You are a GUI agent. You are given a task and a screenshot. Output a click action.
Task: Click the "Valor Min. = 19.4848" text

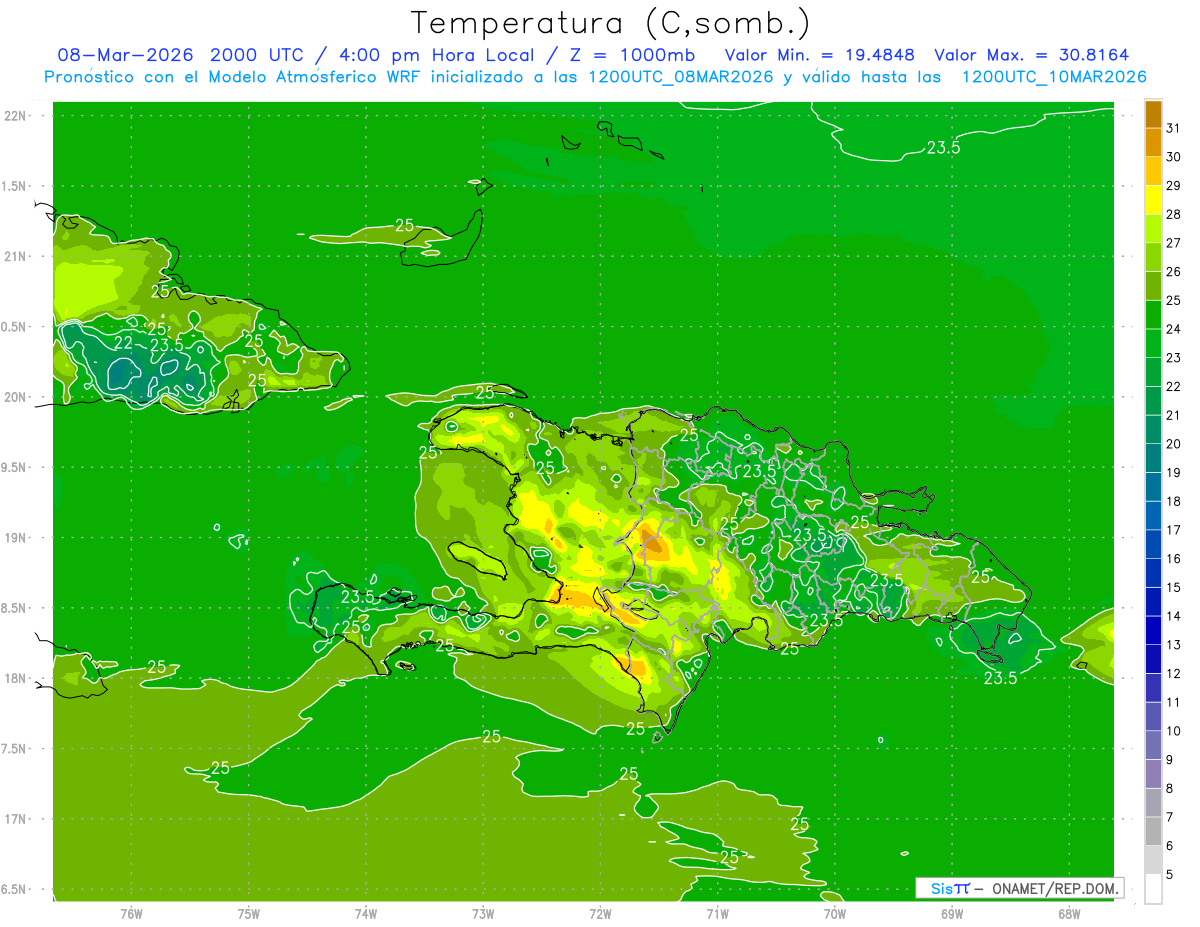click(820, 55)
